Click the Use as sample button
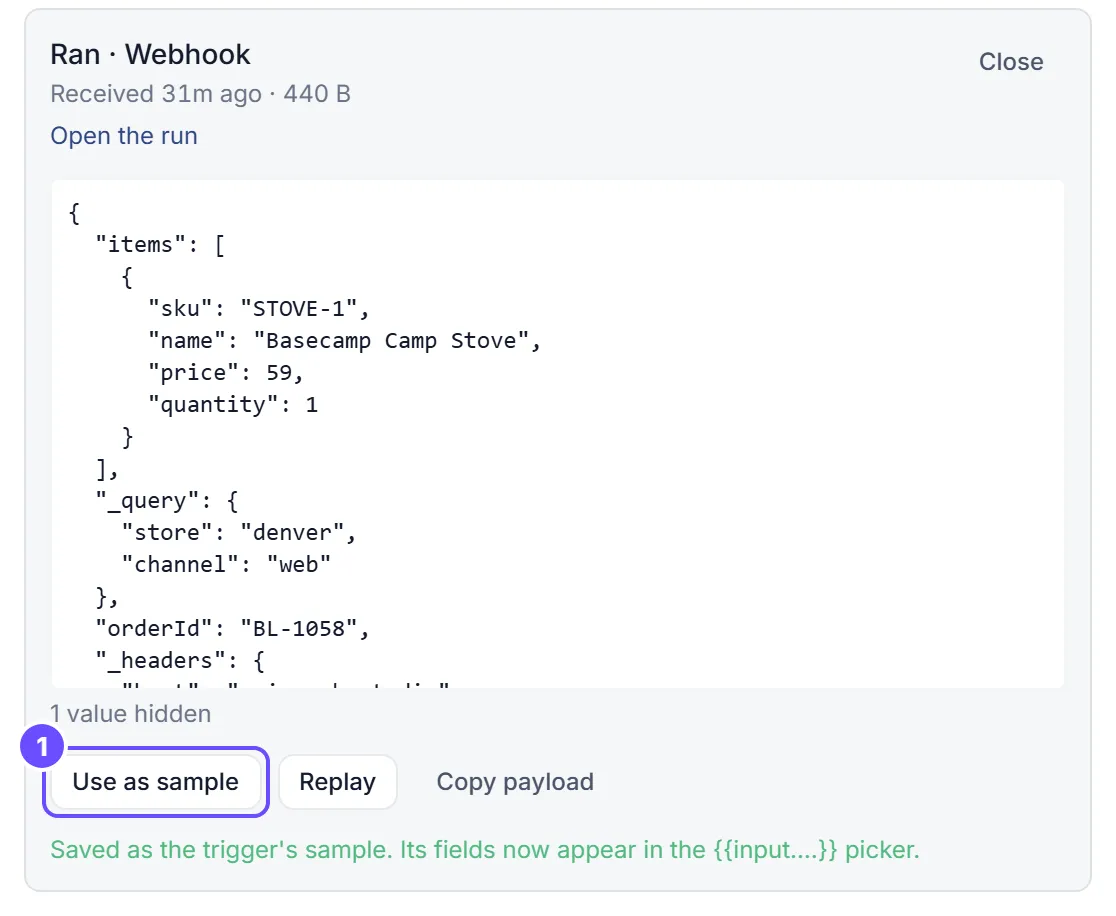Image resolution: width=1116 pixels, height=916 pixels. (155, 781)
